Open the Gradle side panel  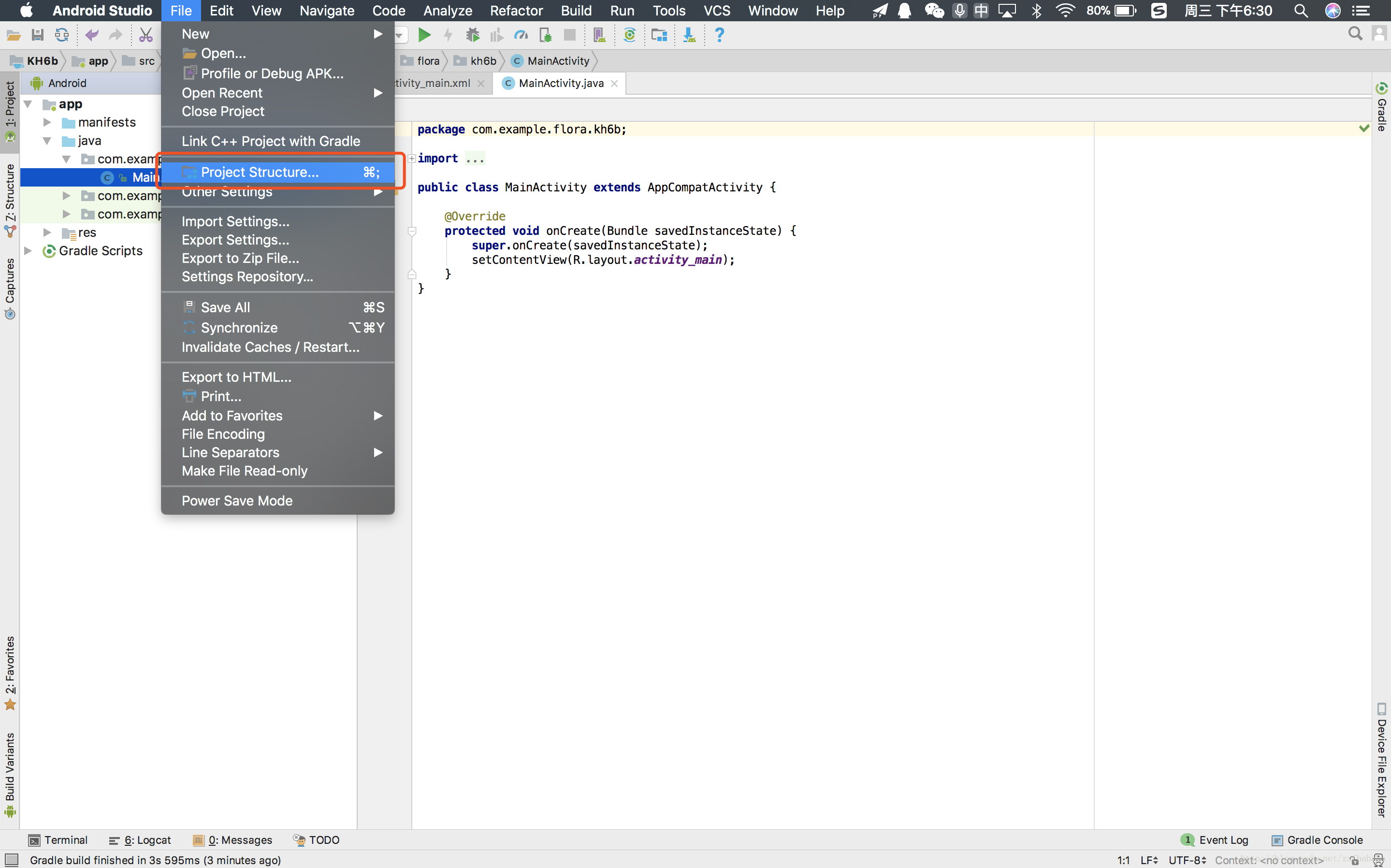click(x=1381, y=108)
